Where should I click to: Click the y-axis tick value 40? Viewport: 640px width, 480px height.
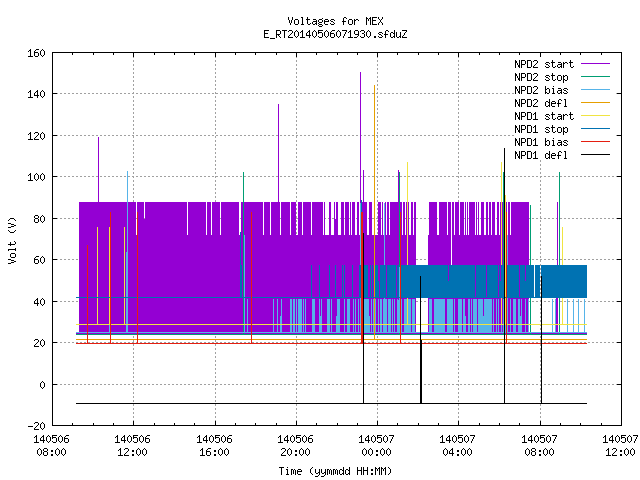[x=39, y=302]
